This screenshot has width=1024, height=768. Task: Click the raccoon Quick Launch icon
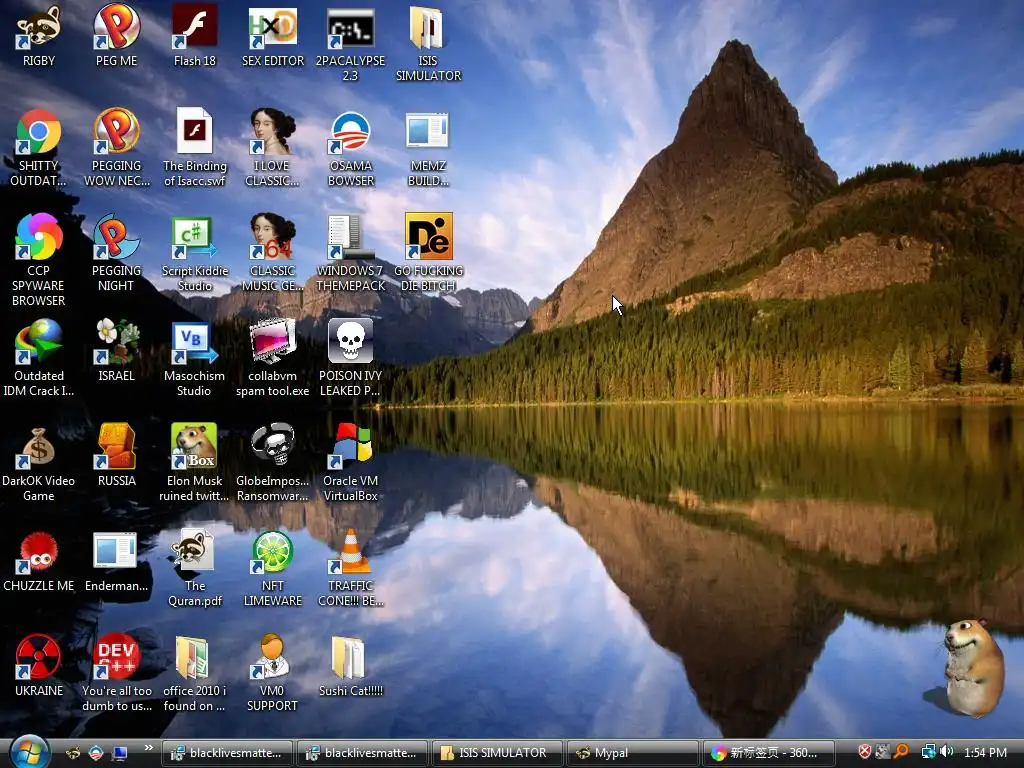pyautogui.click(x=73, y=753)
